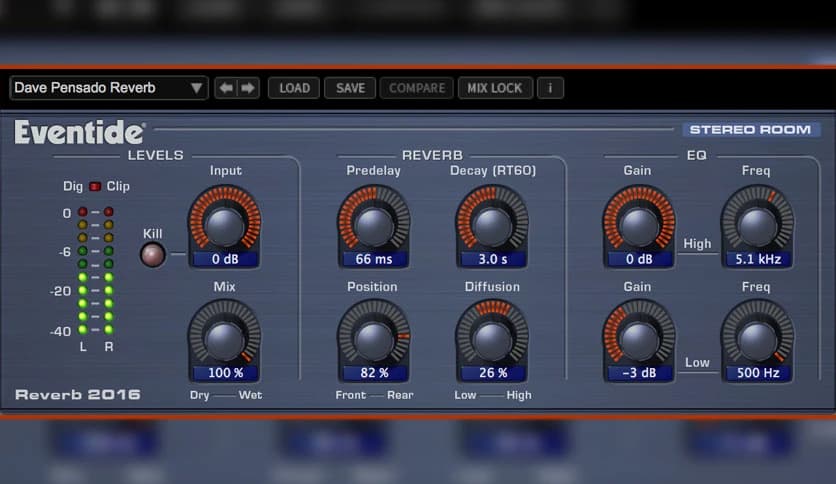
Task: Click the Low EQ Freq knob
Action: tap(757, 339)
